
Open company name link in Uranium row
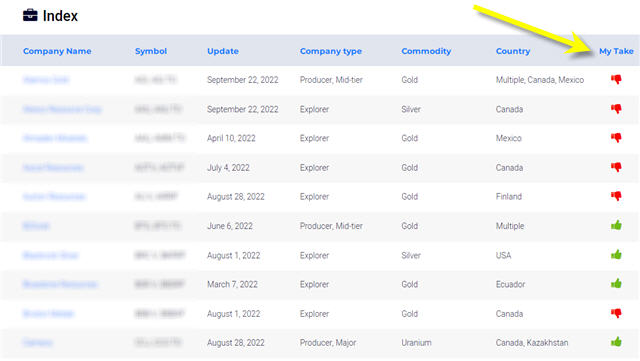click(38, 343)
